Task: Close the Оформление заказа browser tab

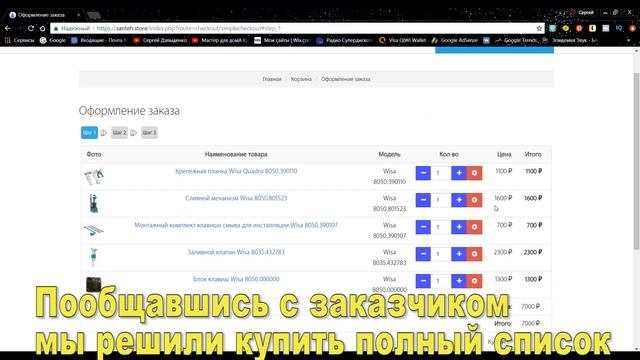Action: tap(78, 15)
